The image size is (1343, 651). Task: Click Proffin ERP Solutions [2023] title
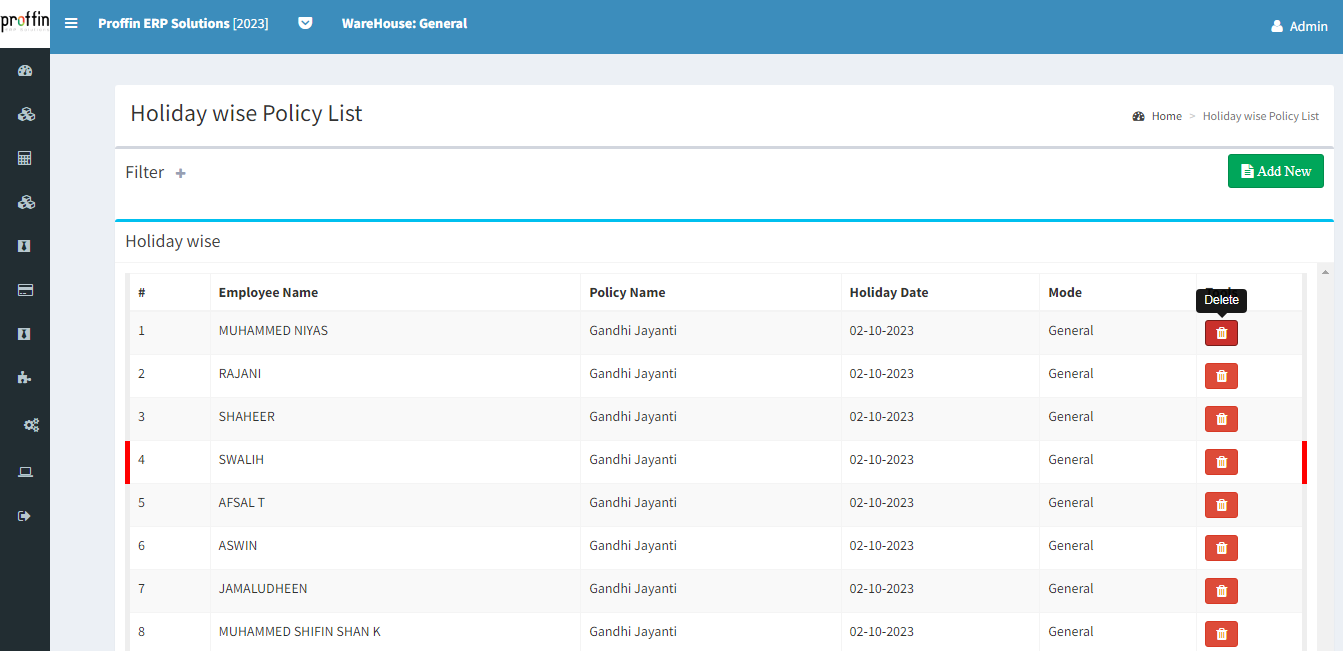(183, 23)
